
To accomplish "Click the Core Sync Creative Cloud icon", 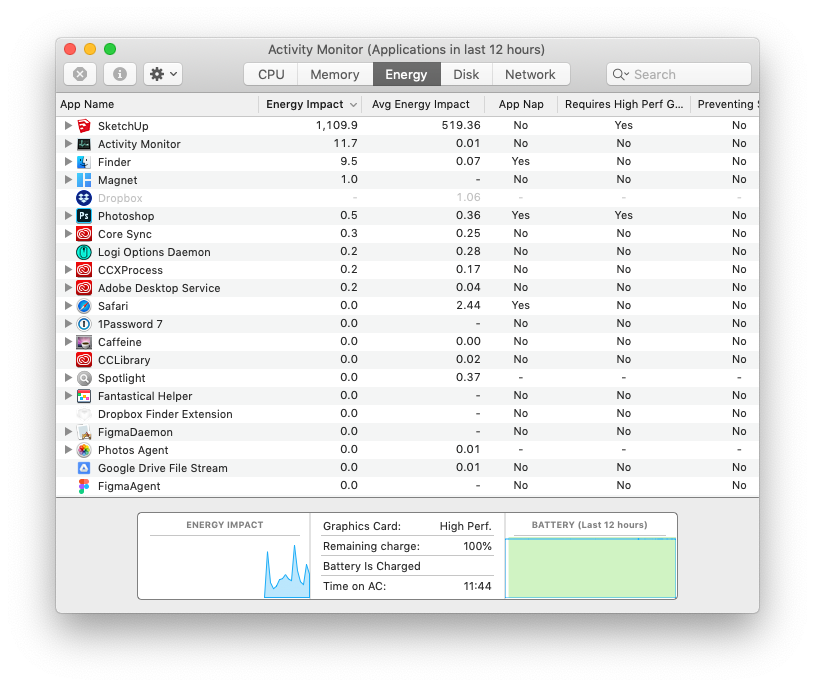I will coord(84,234).
